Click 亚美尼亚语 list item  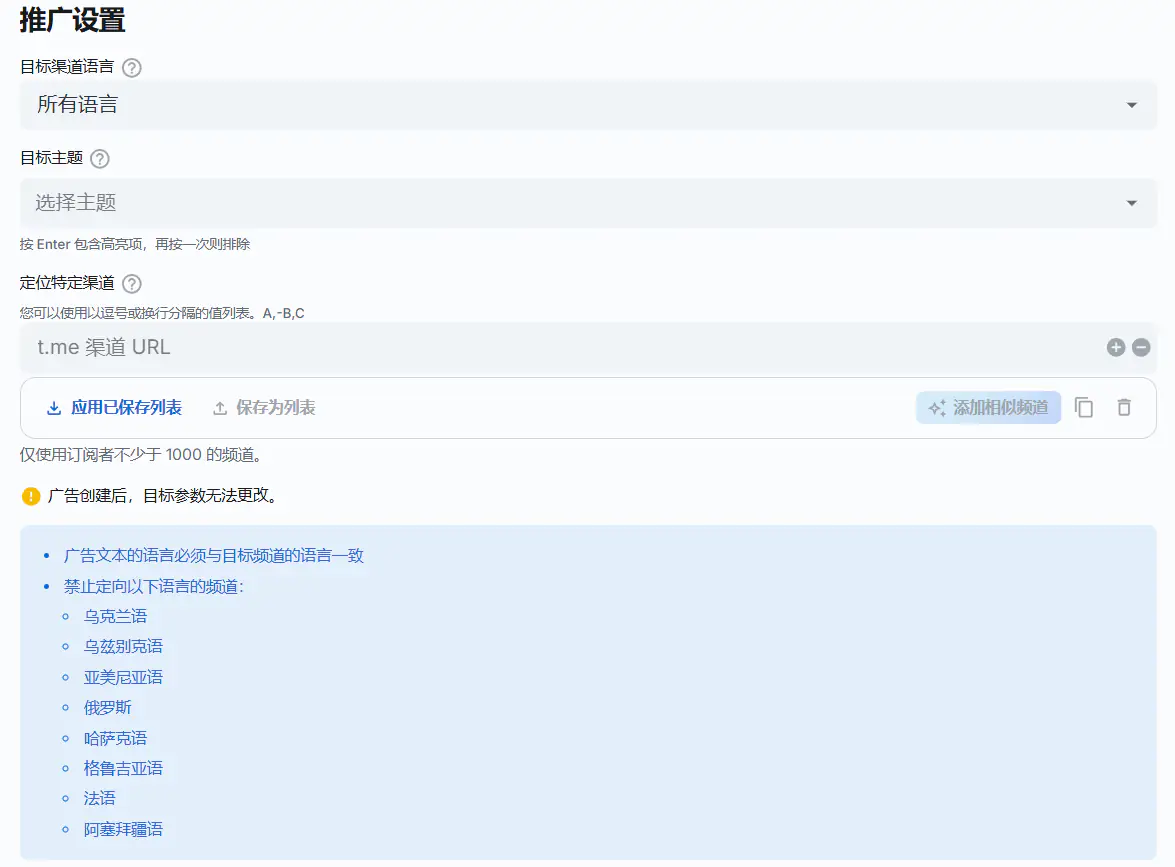123,677
